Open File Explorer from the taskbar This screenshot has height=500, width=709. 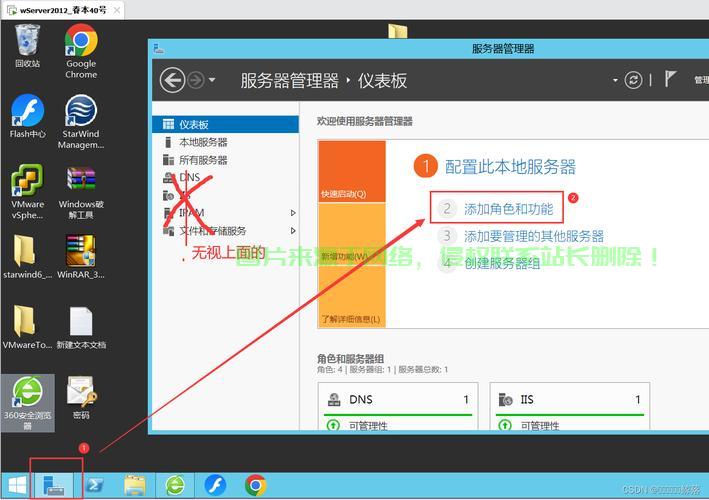click(x=135, y=485)
